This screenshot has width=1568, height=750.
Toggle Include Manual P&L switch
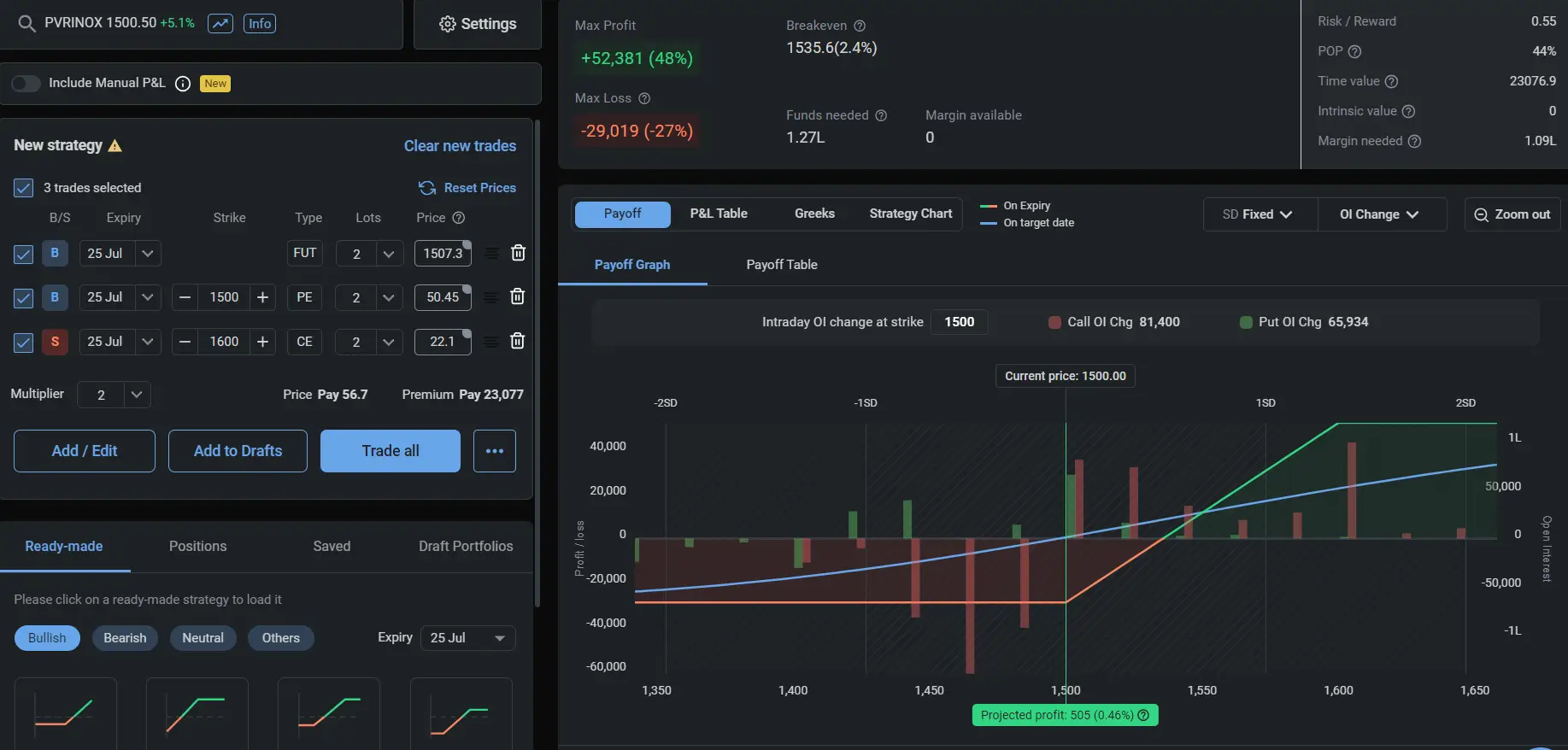pos(26,83)
